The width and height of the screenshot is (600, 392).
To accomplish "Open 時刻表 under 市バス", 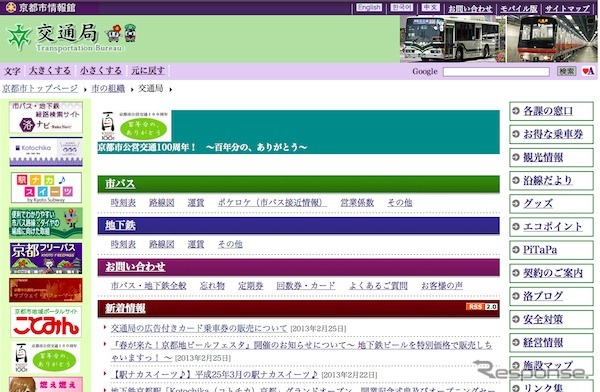I will pyautogui.click(x=123, y=203).
